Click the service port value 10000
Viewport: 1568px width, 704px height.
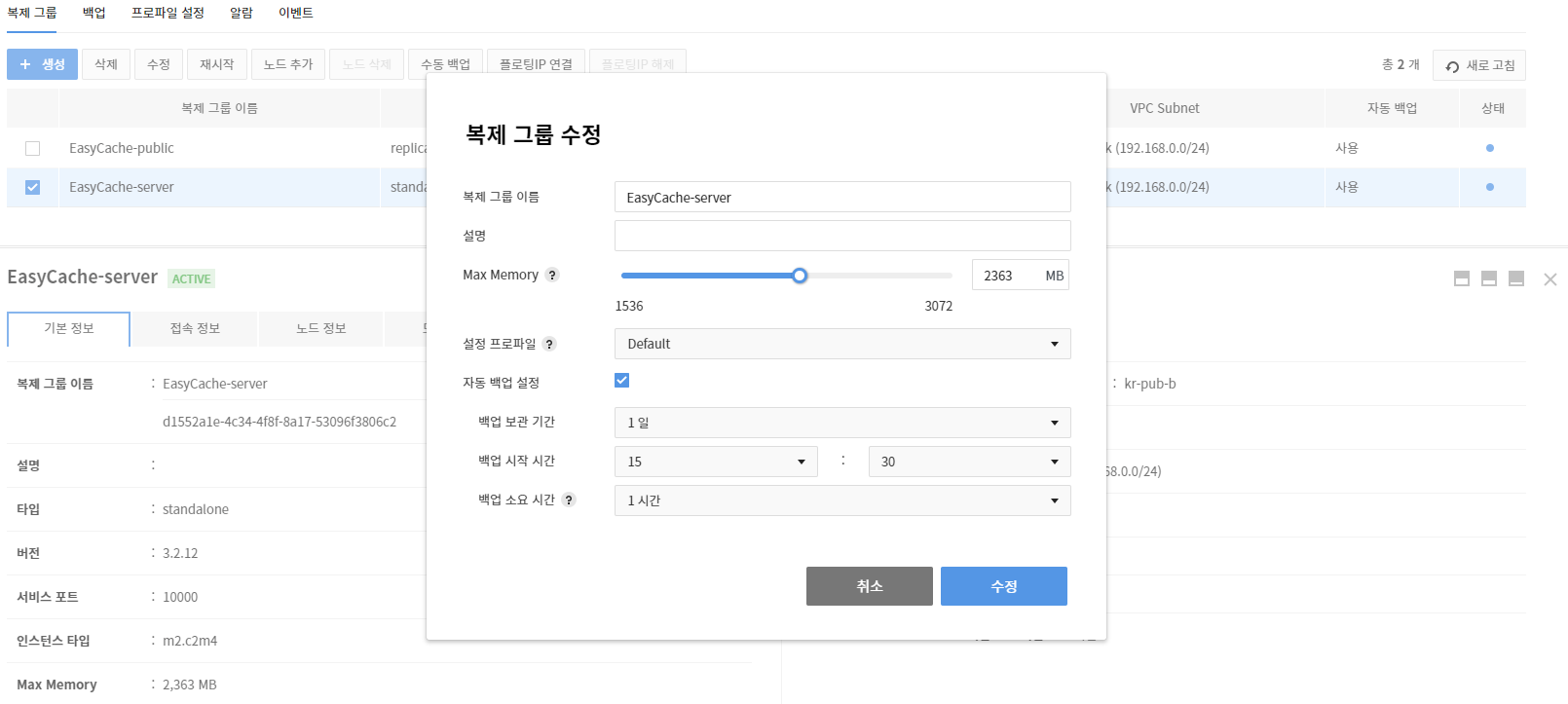tap(180, 597)
